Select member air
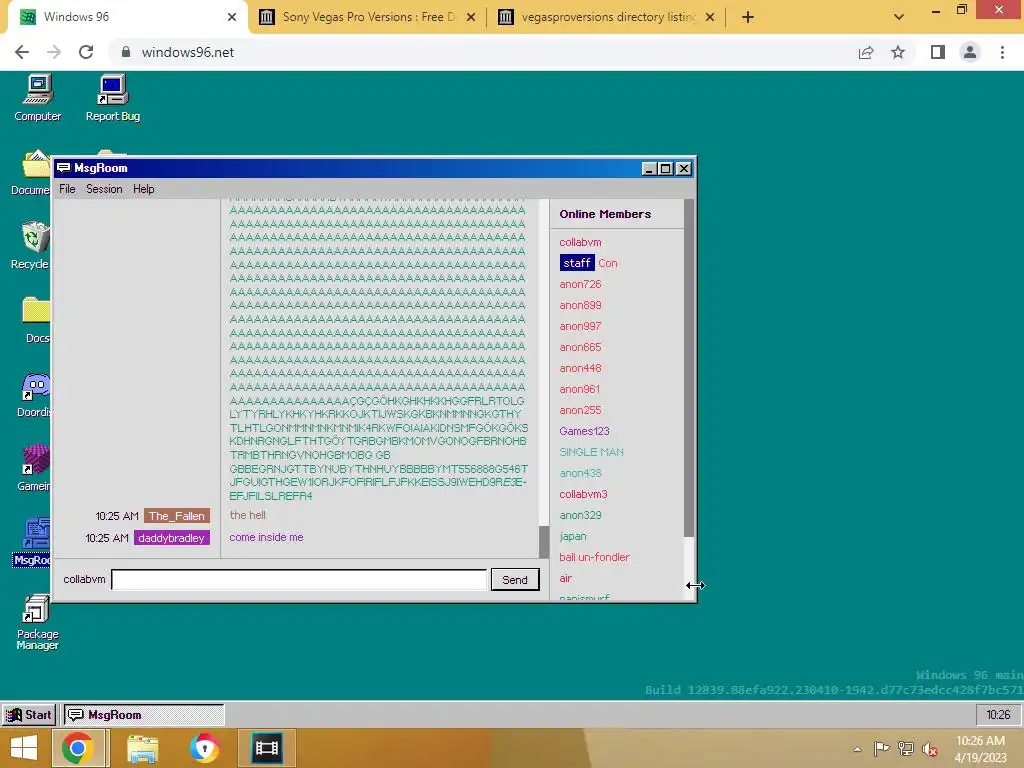This screenshot has height=768, width=1024. (x=565, y=579)
